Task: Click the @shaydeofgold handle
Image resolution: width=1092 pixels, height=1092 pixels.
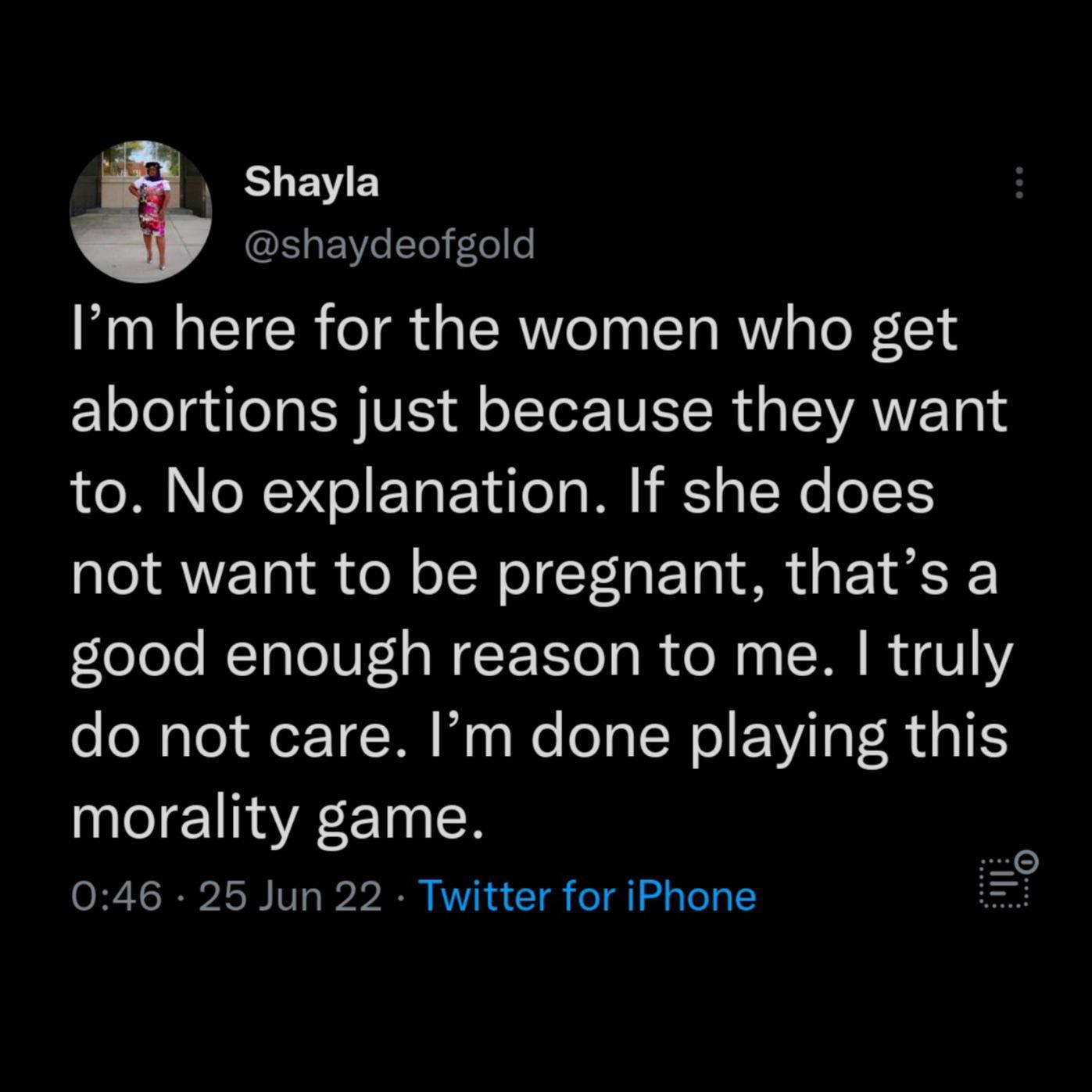Action: (x=389, y=243)
